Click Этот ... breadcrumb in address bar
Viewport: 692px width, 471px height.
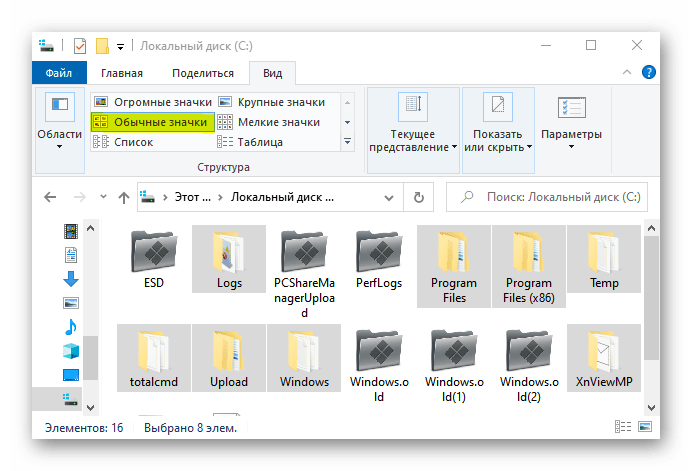[192, 197]
